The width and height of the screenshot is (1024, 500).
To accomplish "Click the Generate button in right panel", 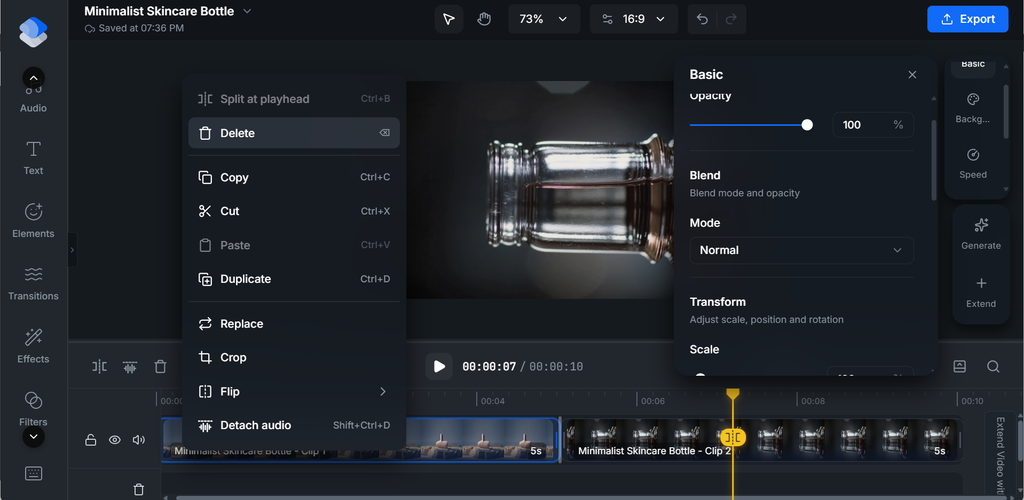I will point(981,234).
